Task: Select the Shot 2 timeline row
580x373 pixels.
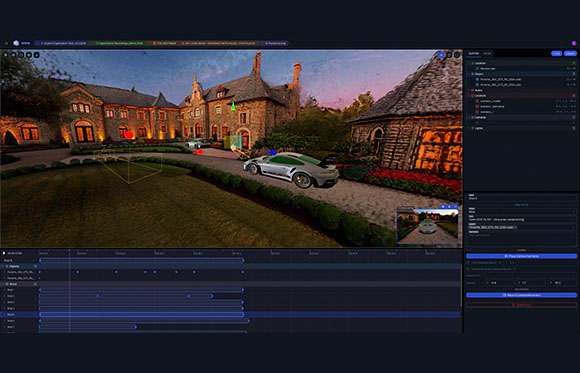Action: tap(231, 296)
